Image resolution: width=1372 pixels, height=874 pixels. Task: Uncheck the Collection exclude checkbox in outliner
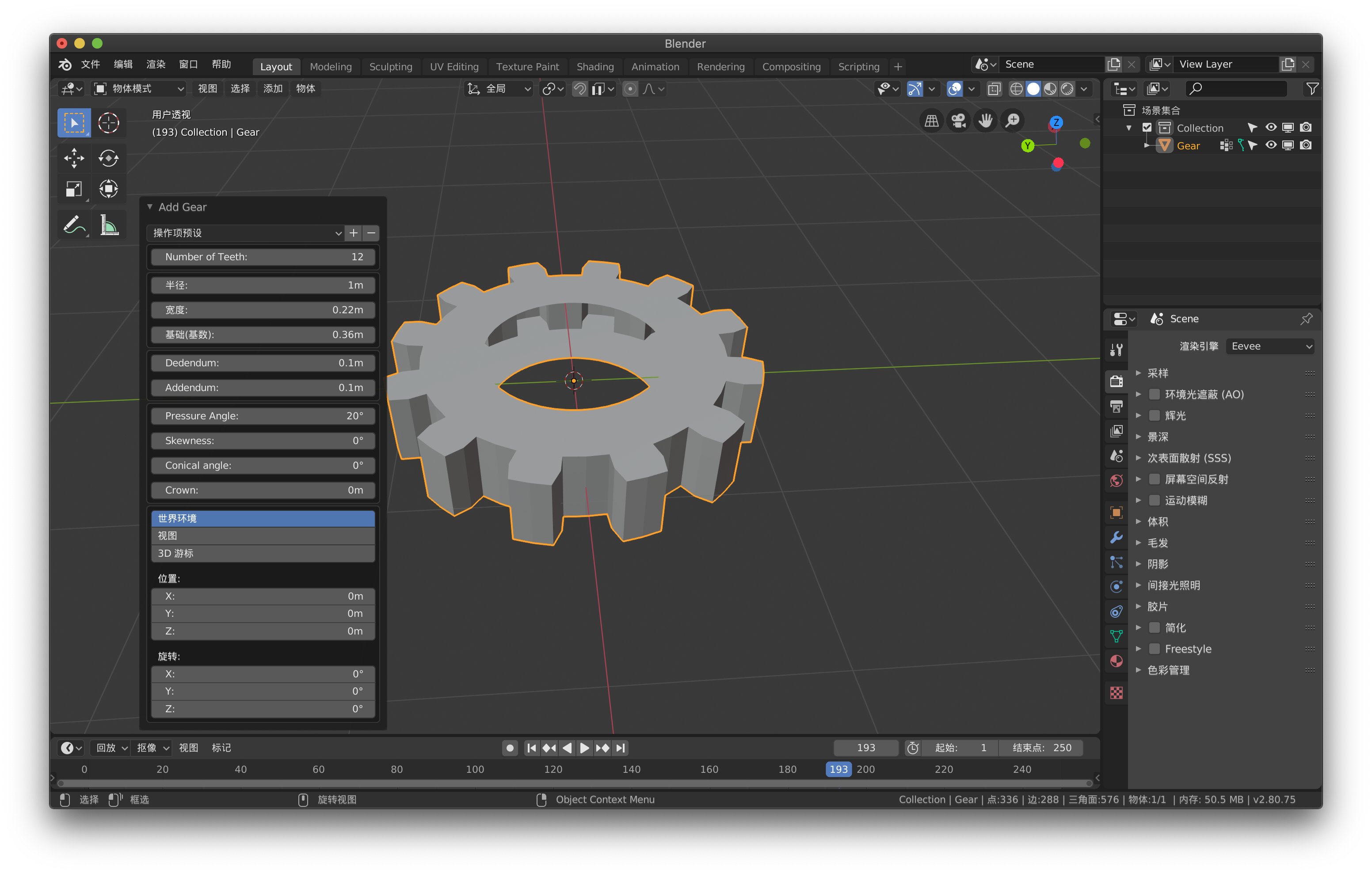click(x=1147, y=128)
